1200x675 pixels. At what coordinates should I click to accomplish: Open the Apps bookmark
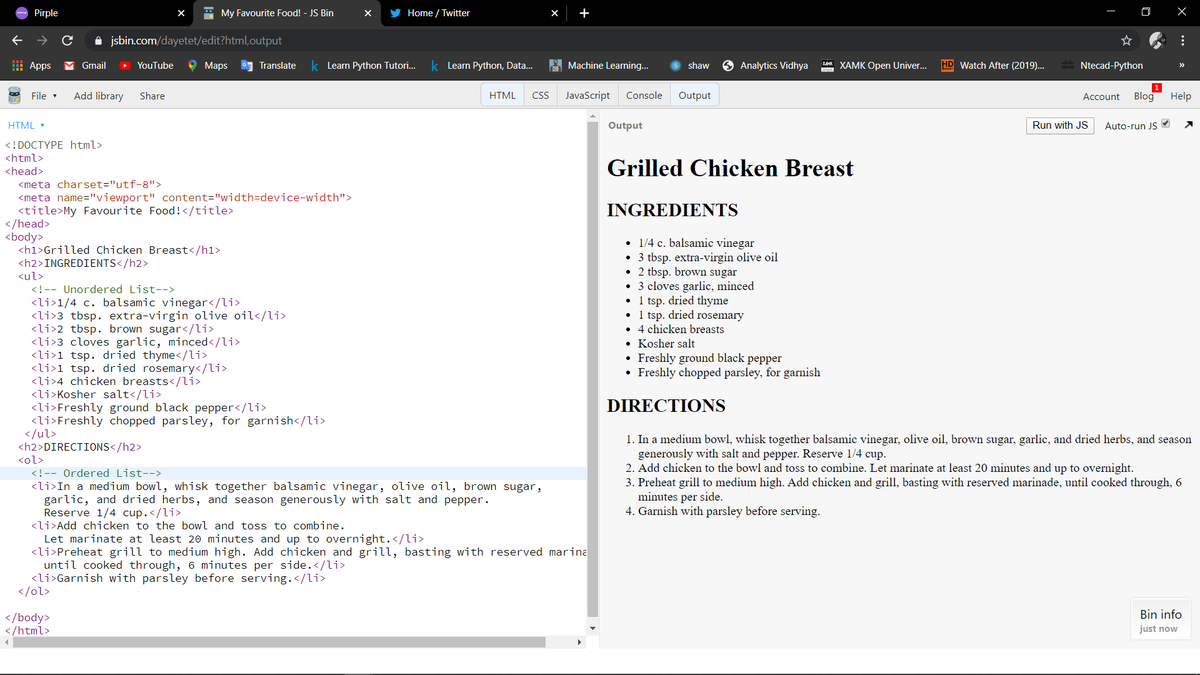click(30, 65)
